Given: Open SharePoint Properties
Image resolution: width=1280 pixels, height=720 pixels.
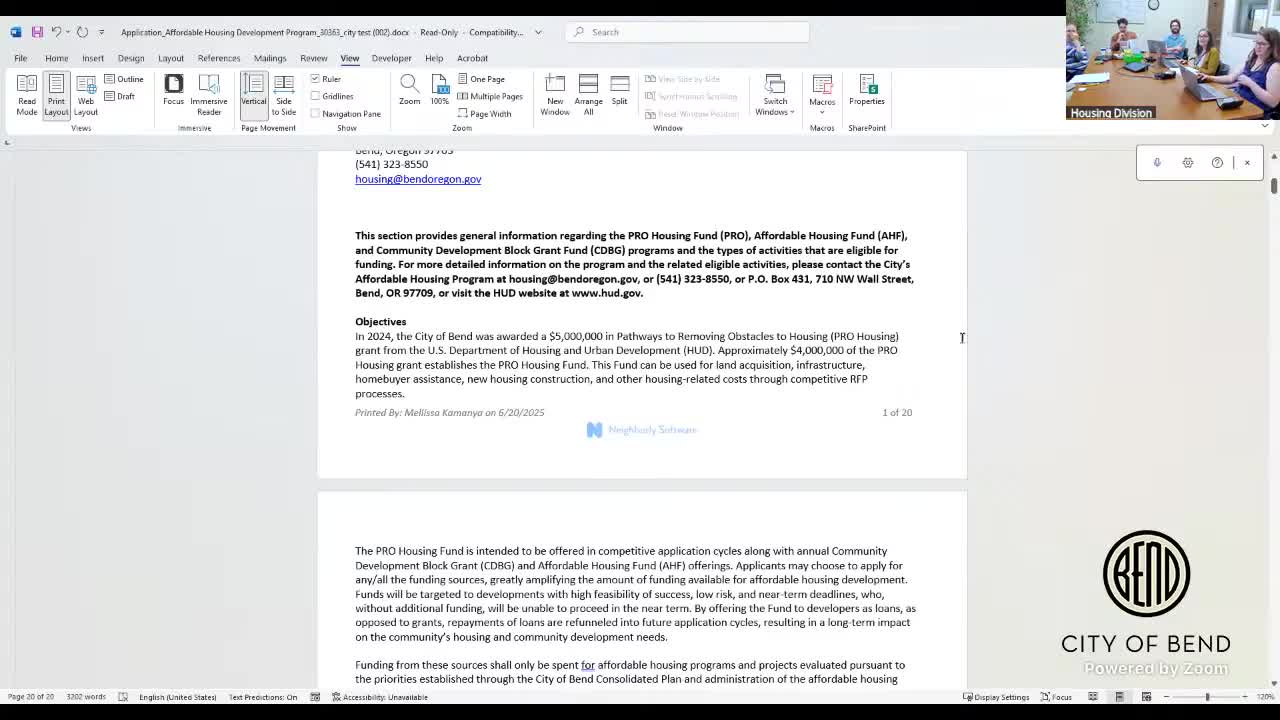Looking at the screenshot, I should click(x=866, y=90).
